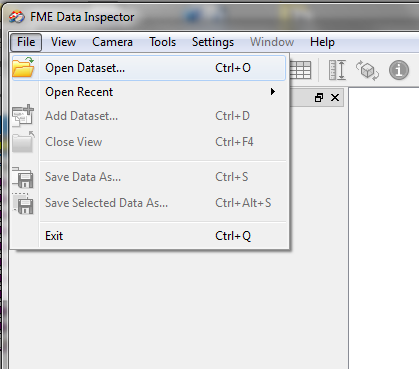Click the Save Selected Data As icon

pos(23,203)
